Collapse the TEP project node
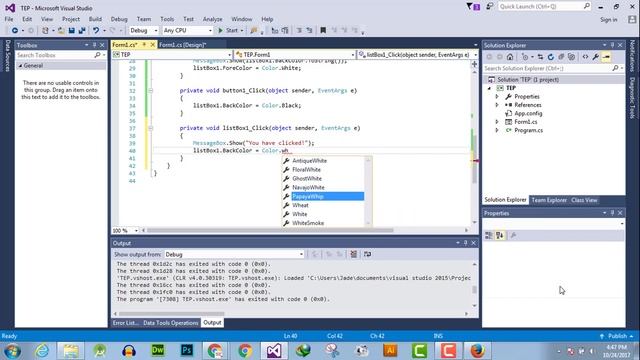This screenshot has width=640, height=360. pyautogui.click(x=489, y=88)
